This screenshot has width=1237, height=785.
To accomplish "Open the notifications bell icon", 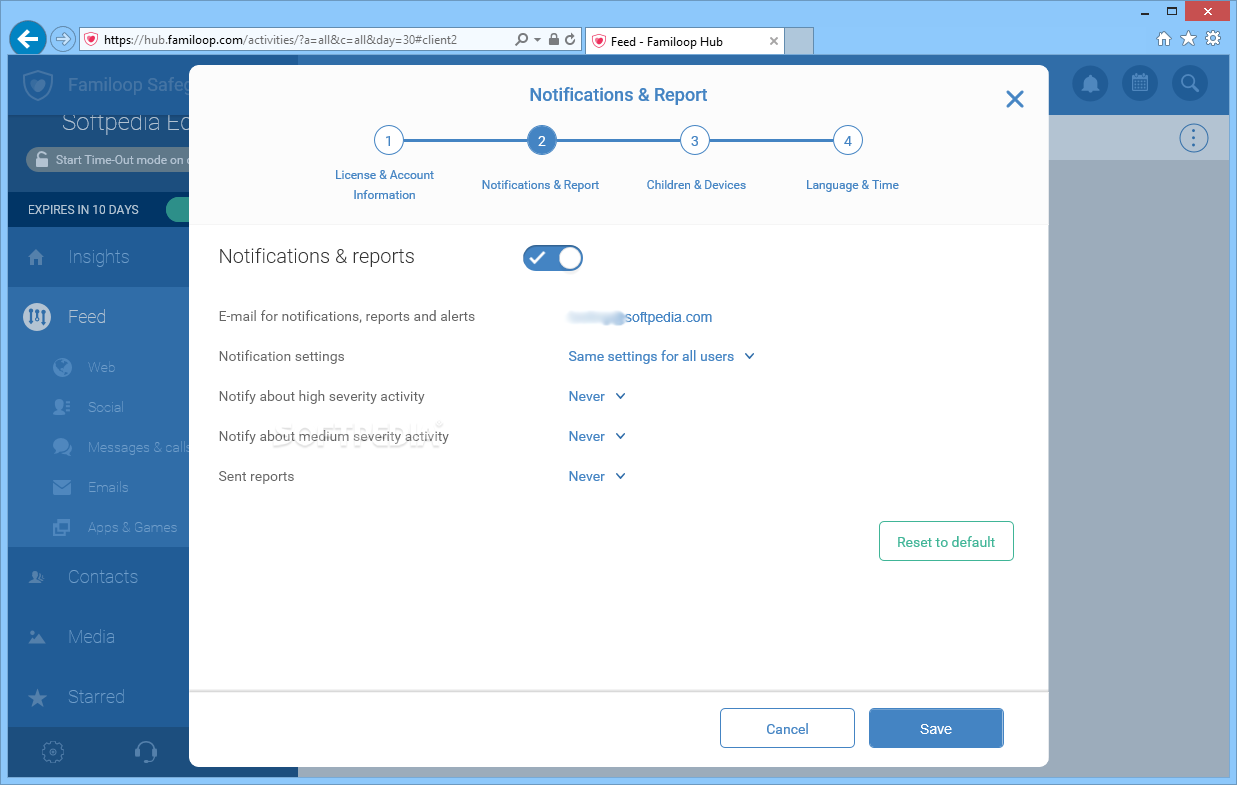I will 1091,83.
